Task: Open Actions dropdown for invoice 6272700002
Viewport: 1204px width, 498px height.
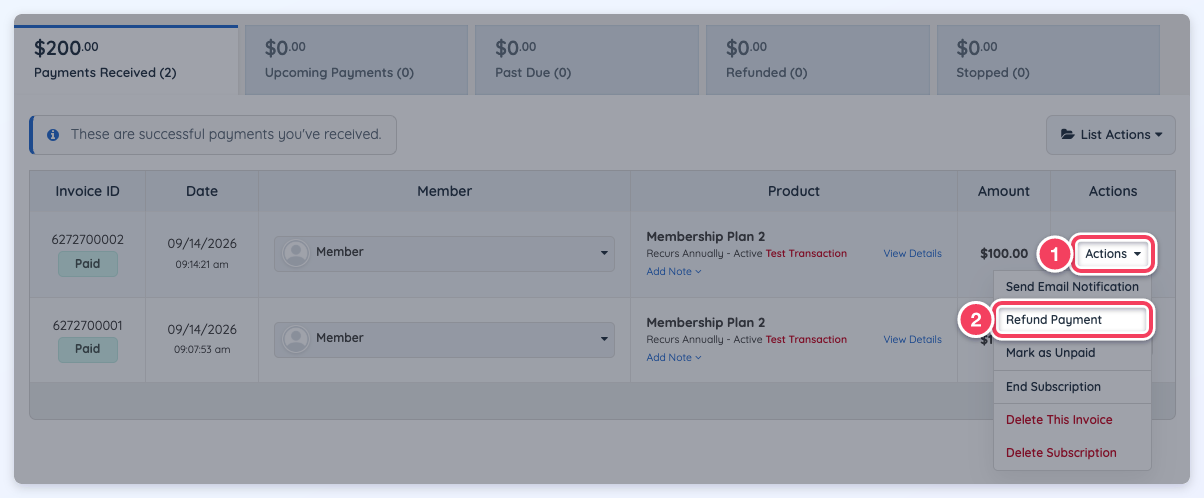Action: pyautogui.click(x=1113, y=254)
